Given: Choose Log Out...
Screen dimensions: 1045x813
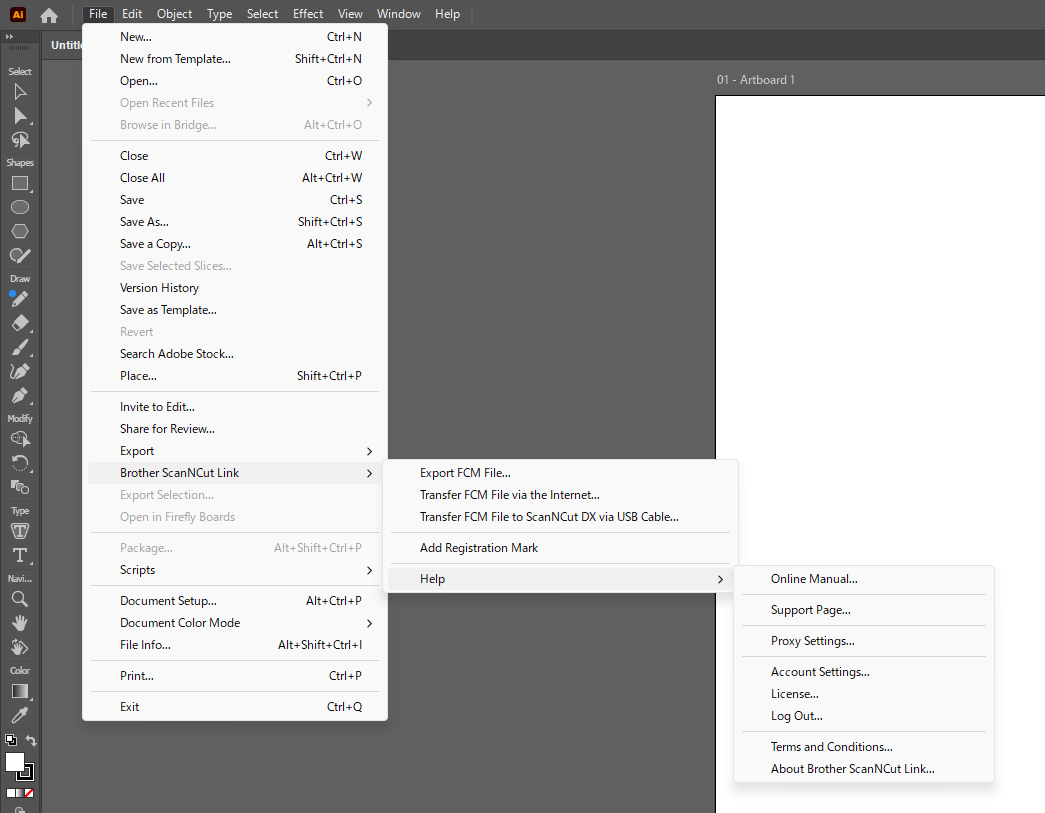Looking at the screenshot, I should [864, 716].
